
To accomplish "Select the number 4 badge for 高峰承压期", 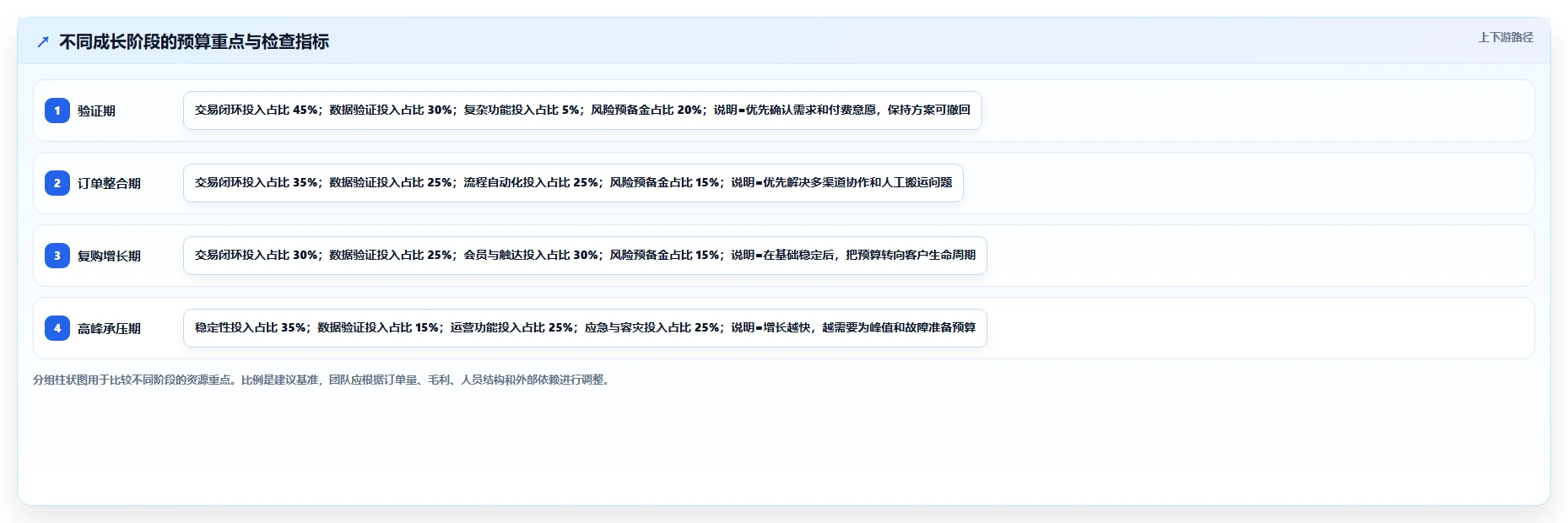I will point(57,328).
